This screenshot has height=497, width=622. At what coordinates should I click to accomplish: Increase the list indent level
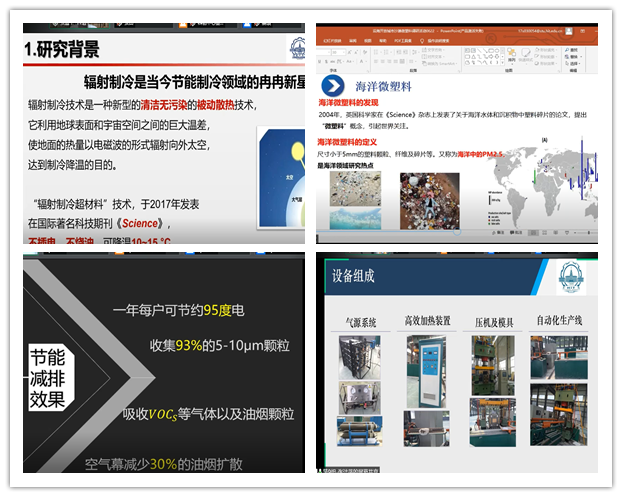point(405,52)
